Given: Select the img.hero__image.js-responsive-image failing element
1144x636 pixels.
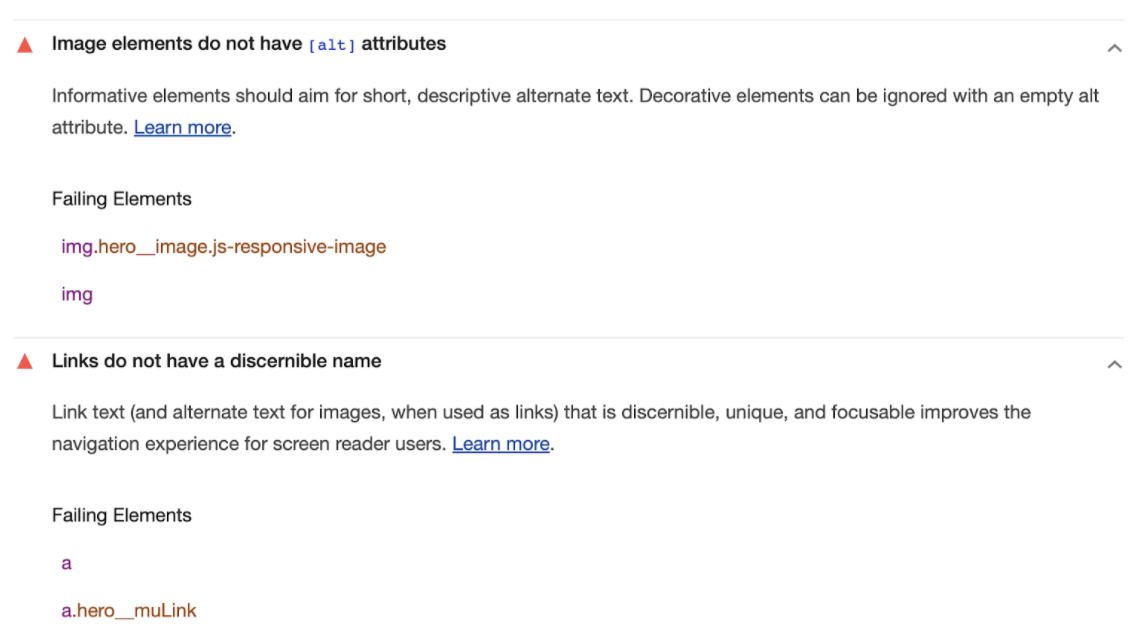Looking at the screenshot, I should (x=221, y=246).
